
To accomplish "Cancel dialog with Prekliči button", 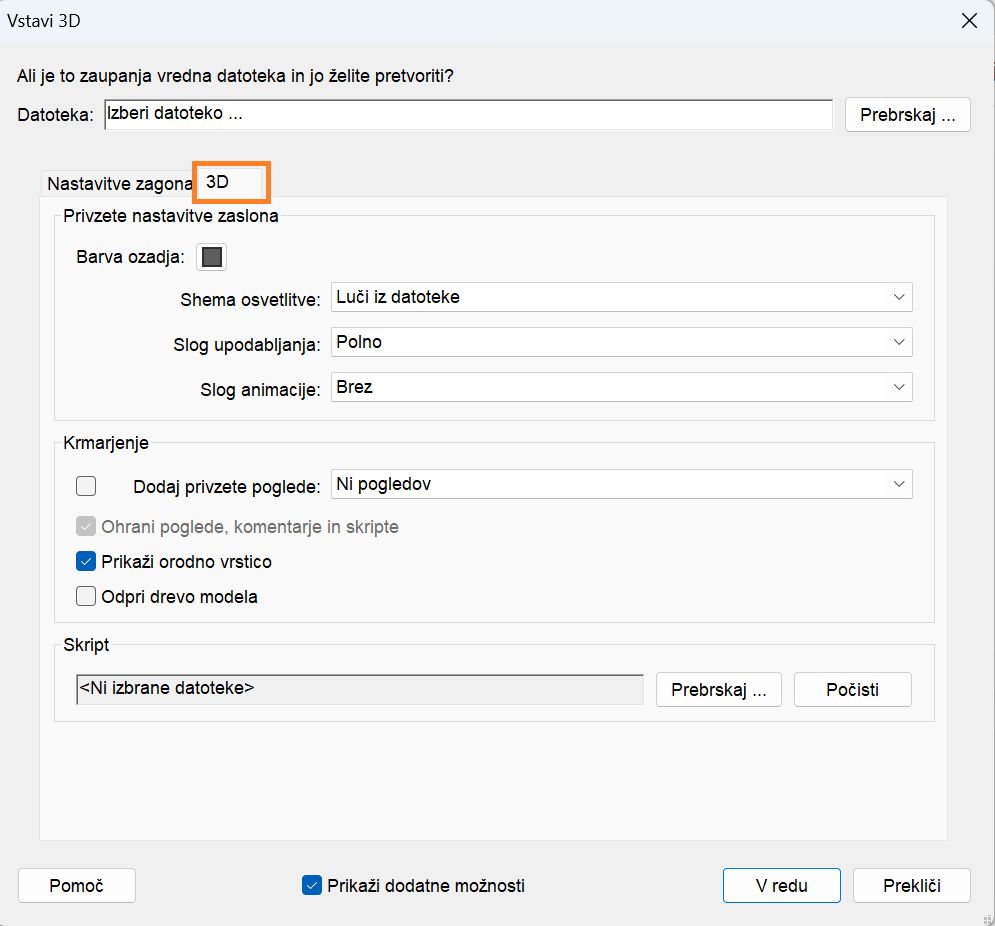I will pos(911,885).
